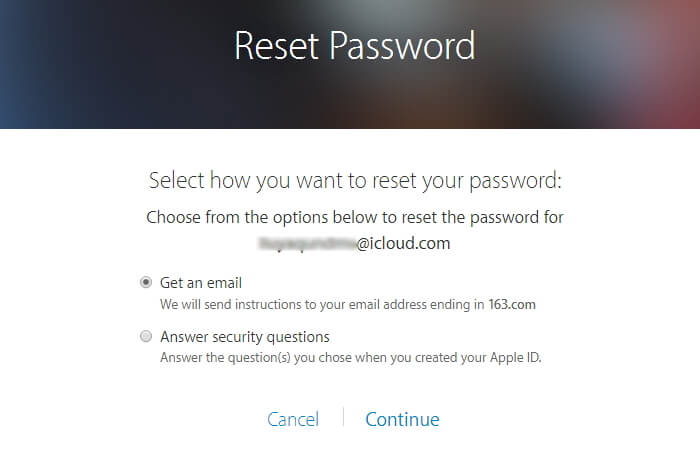Image resolution: width=700 pixels, height=454 pixels.
Task: Select the "Answer security questions" radio button
Action: (x=146, y=337)
